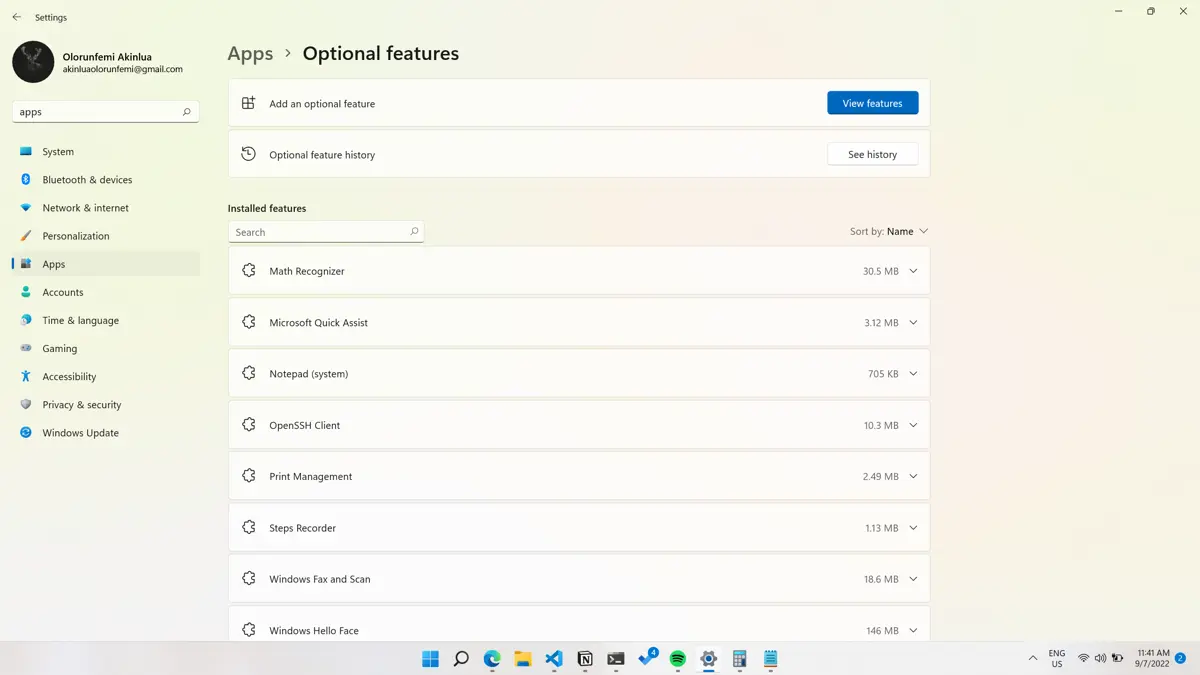Show hidden tray icons chevron
Screen dimensions: 1200x675
1033,658
